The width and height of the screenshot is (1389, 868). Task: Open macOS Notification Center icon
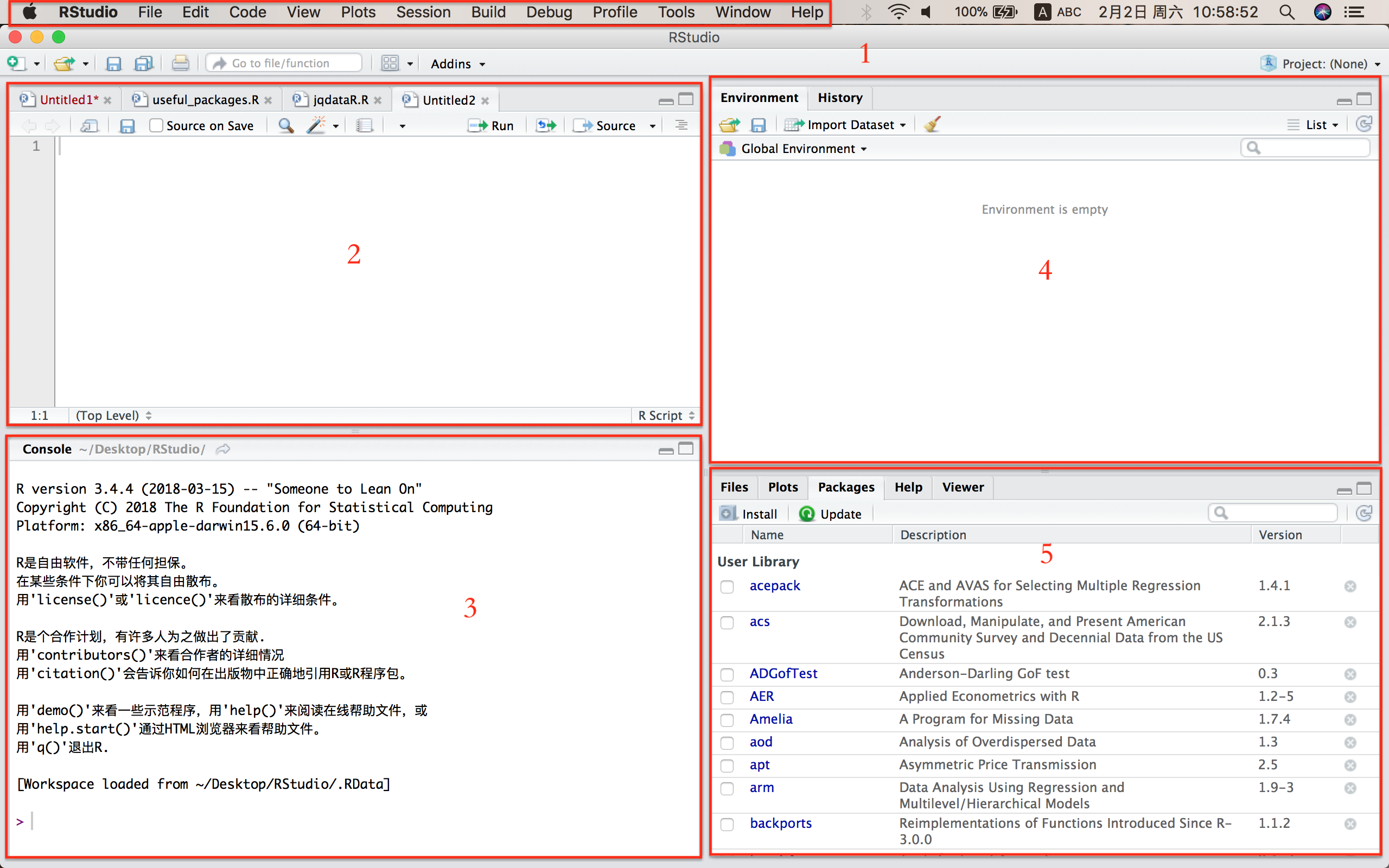click(1355, 12)
